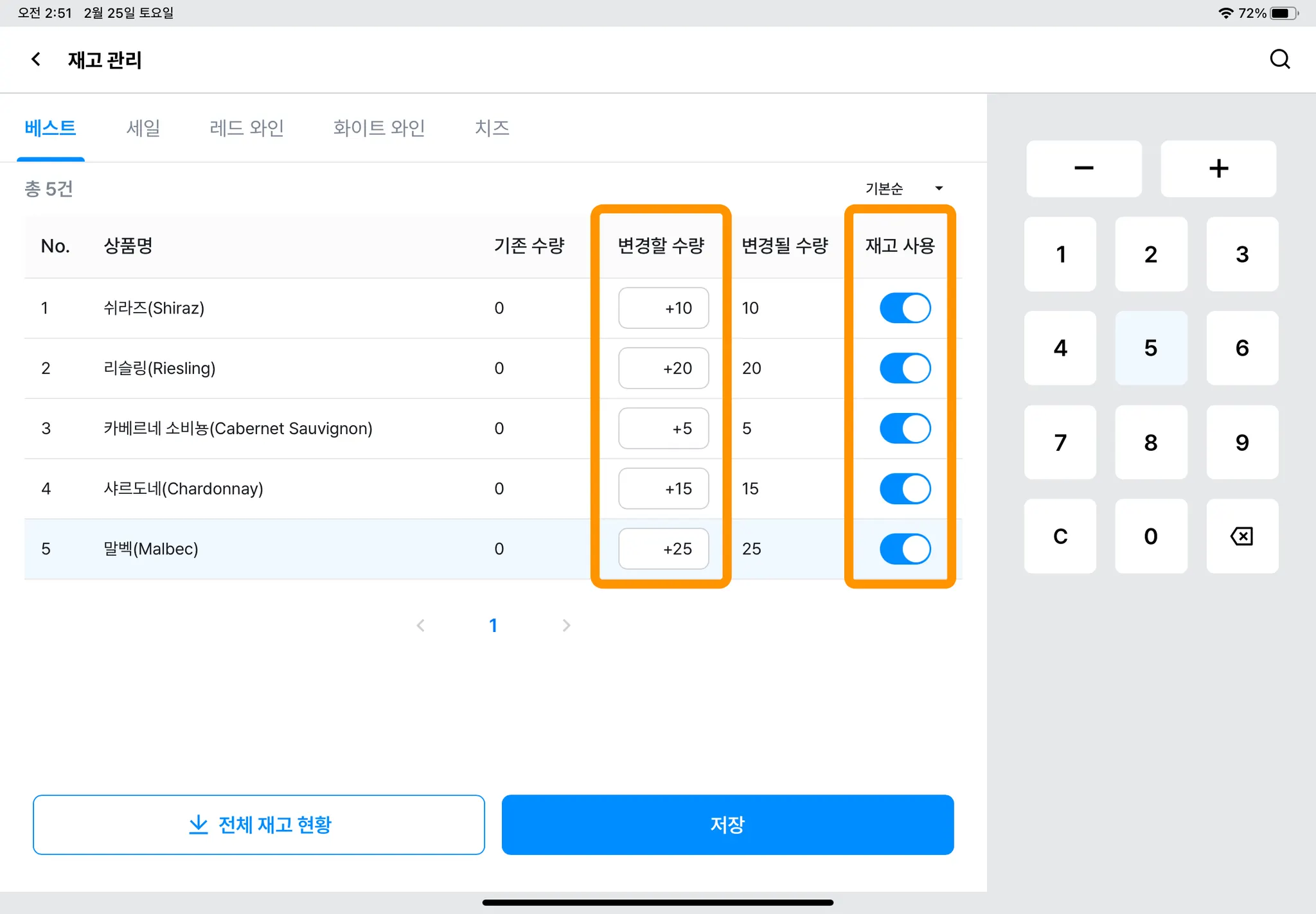Image resolution: width=1316 pixels, height=914 pixels.
Task: Go to previous page with left chevron
Action: point(421,626)
